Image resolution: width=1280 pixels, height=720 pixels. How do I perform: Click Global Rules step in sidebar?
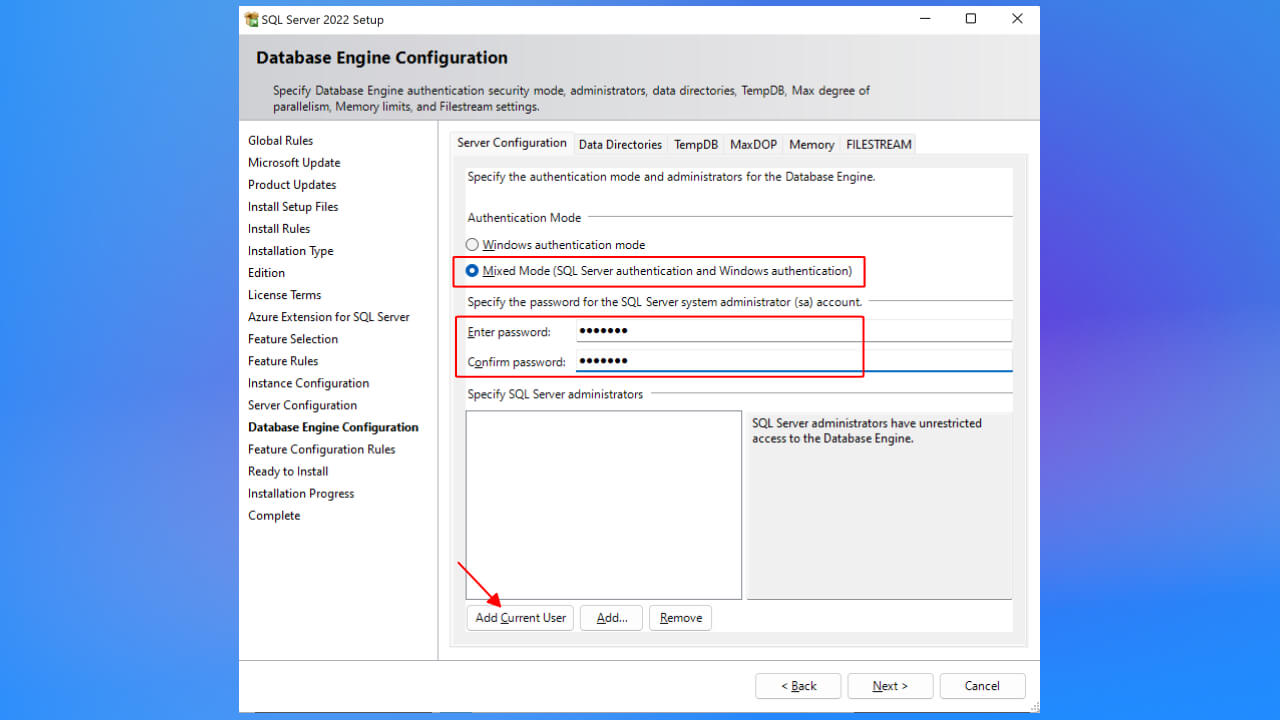281,141
